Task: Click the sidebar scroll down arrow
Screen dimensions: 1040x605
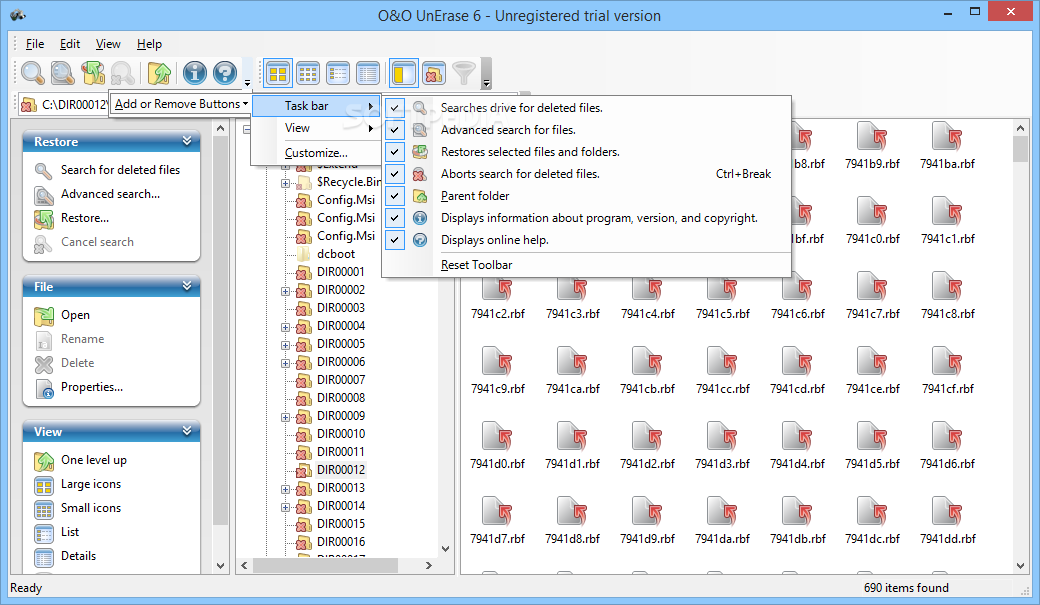Action: click(x=220, y=566)
